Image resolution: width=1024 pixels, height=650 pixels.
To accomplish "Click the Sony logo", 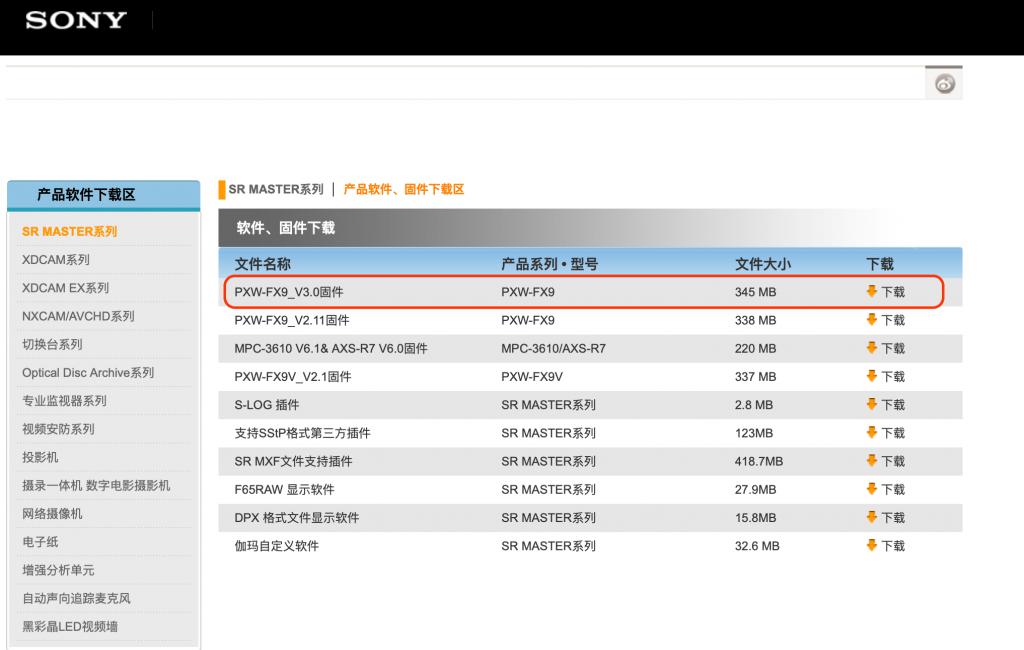I will point(76,20).
